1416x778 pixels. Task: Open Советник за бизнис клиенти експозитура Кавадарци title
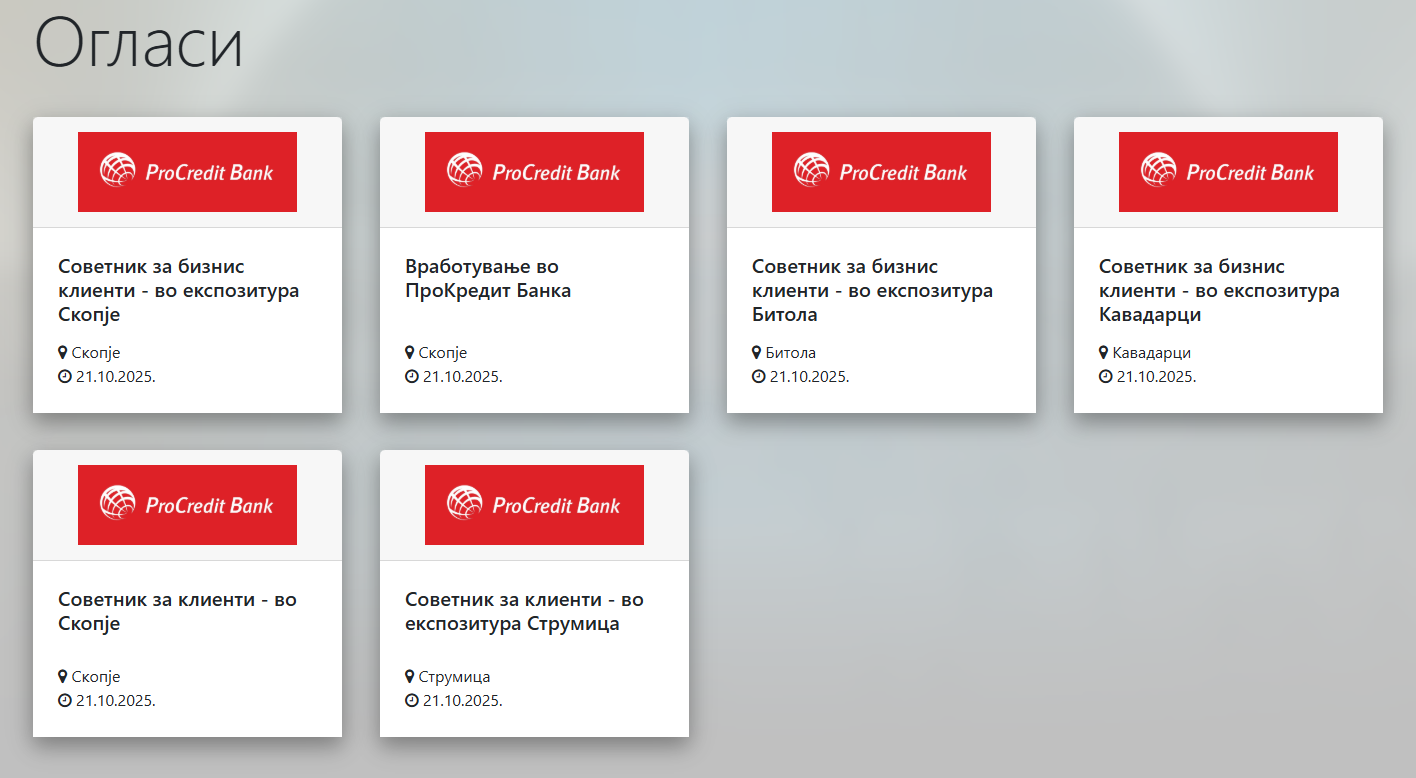[1219, 290]
